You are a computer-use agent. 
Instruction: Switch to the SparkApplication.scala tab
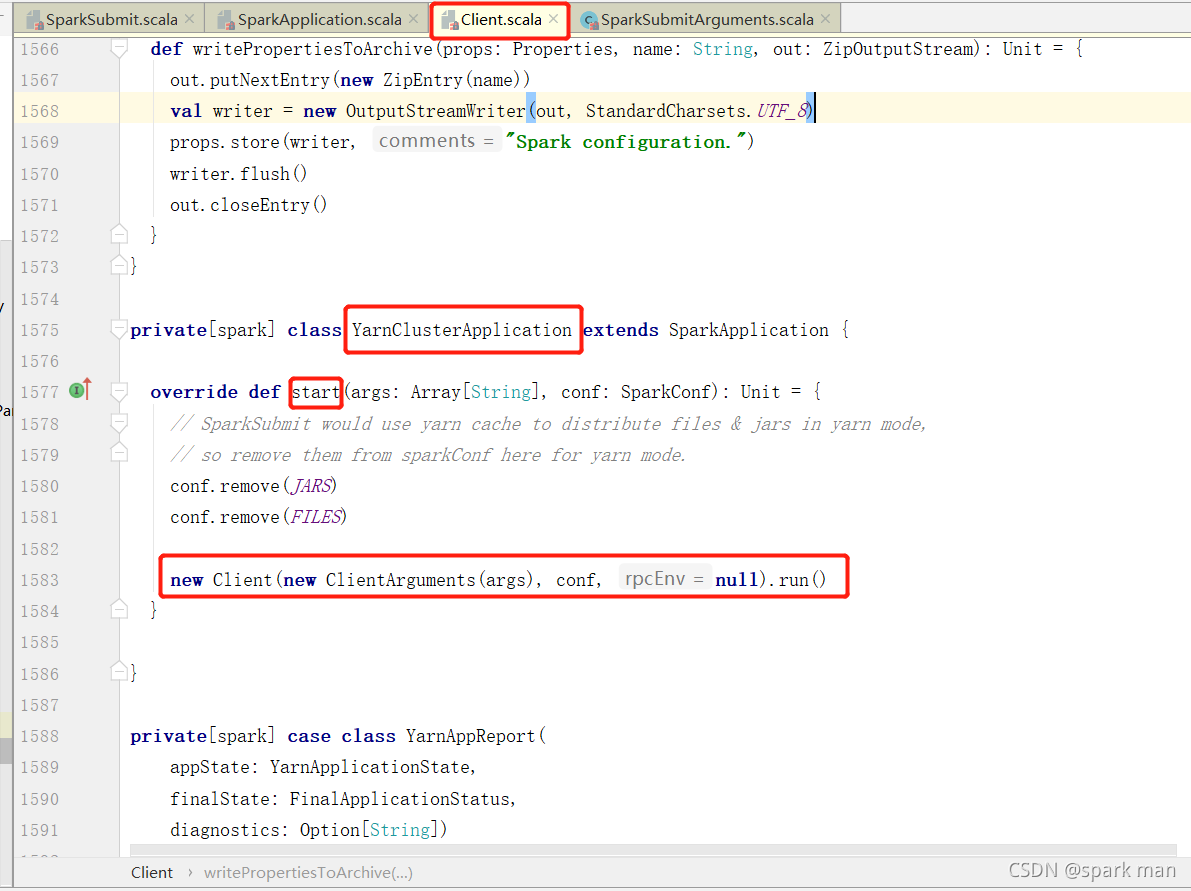[x=319, y=20]
